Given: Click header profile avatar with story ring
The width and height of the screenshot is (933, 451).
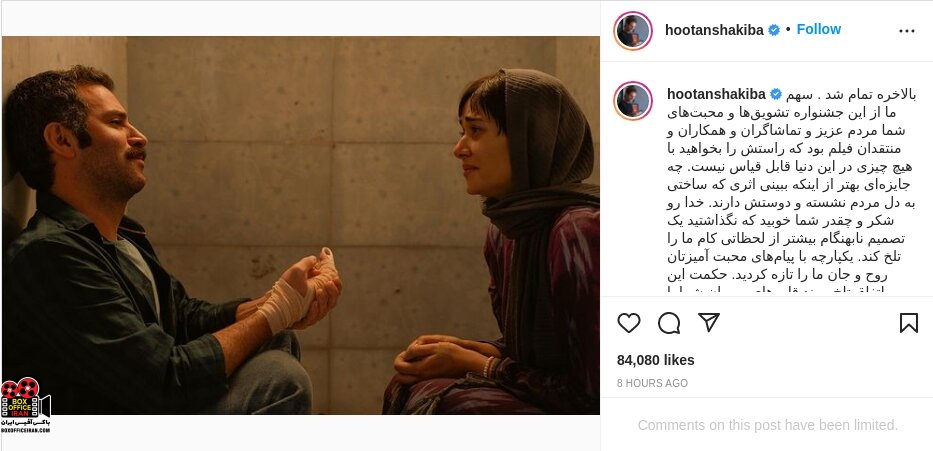Looking at the screenshot, I should (x=633, y=30).
